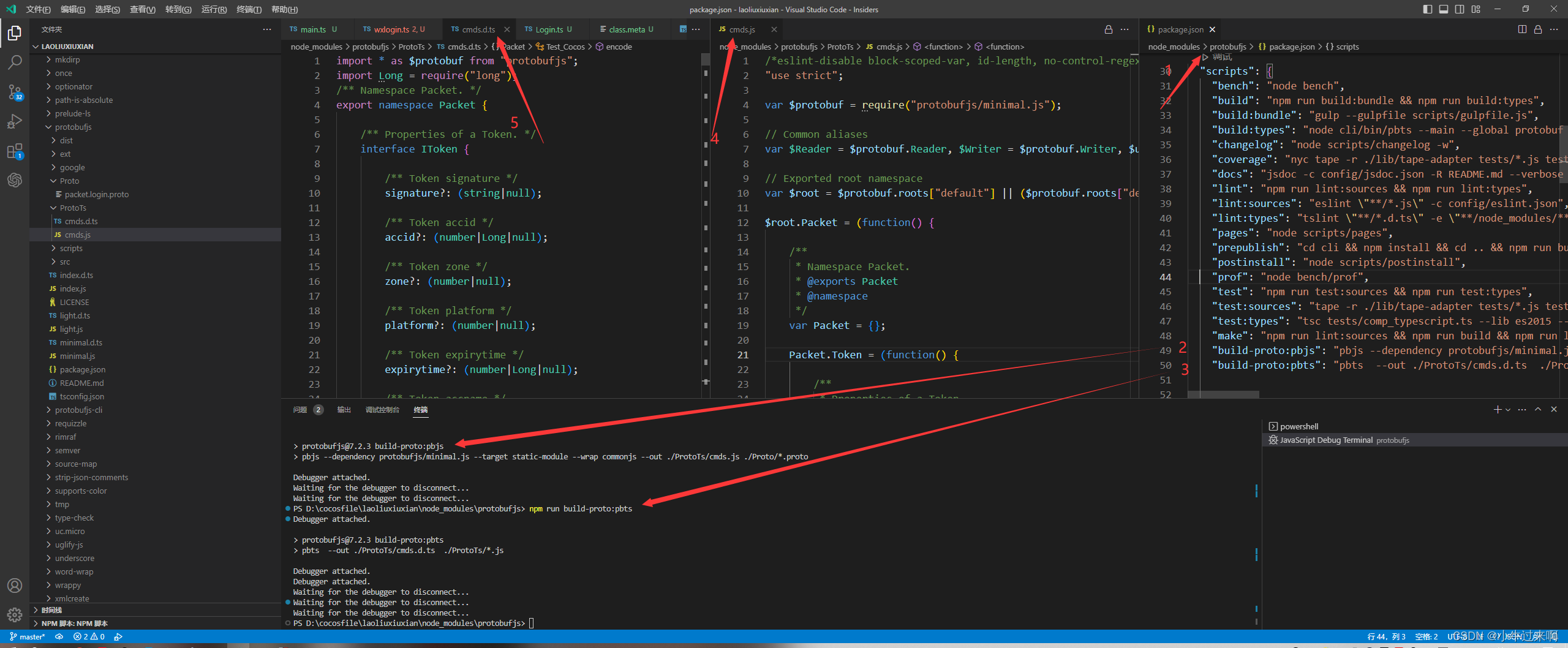Click the package.json editor horizontal scrollbar
This screenshot has height=648, width=1568.
[1223, 395]
